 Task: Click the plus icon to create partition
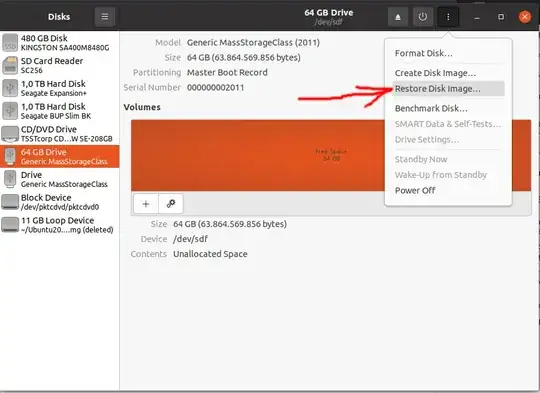(146, 204)
